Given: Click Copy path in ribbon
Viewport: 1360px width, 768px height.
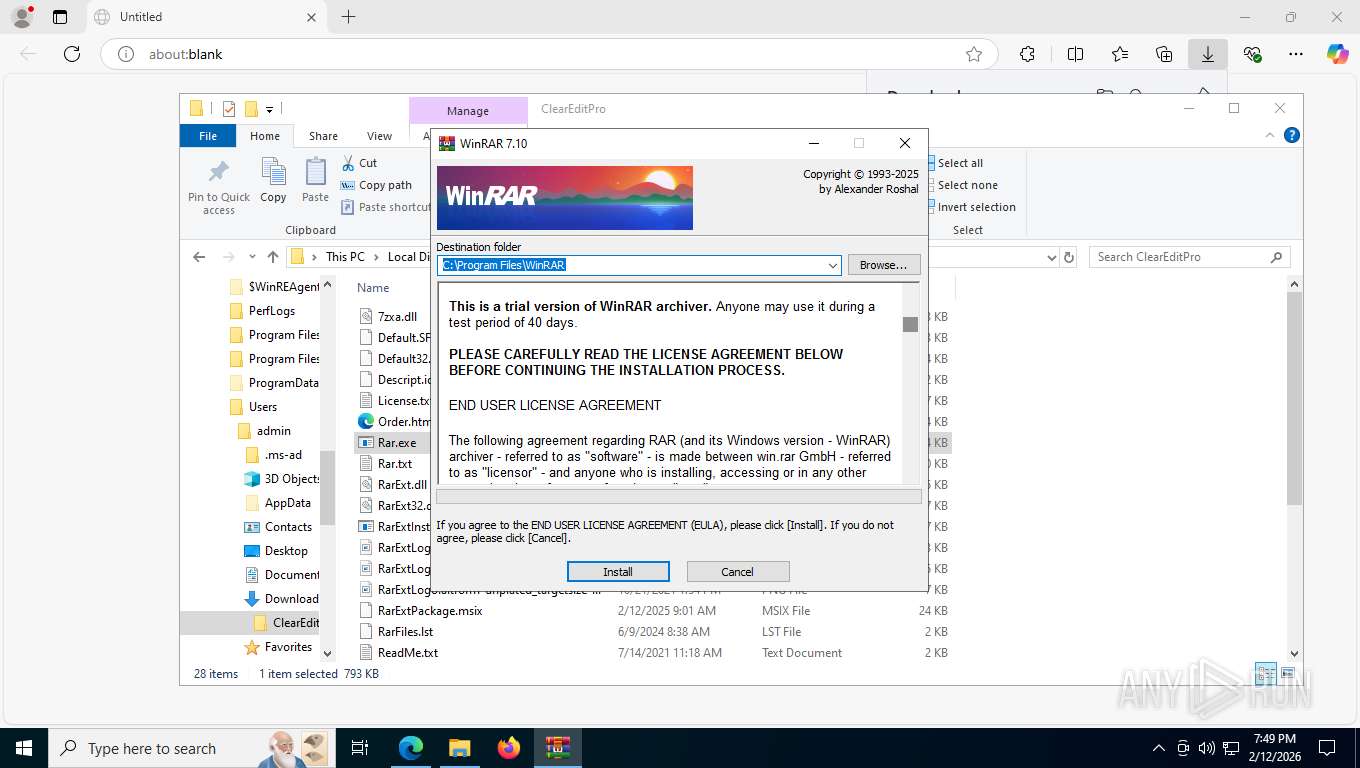Looking at the screenshot, I should point(376,185).
